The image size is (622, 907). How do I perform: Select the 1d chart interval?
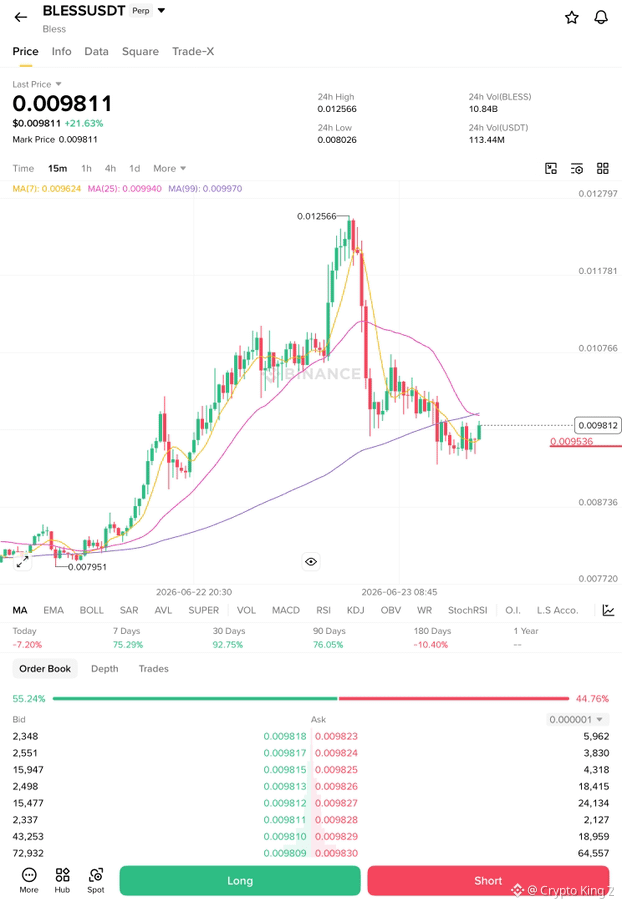click(134, 168)
